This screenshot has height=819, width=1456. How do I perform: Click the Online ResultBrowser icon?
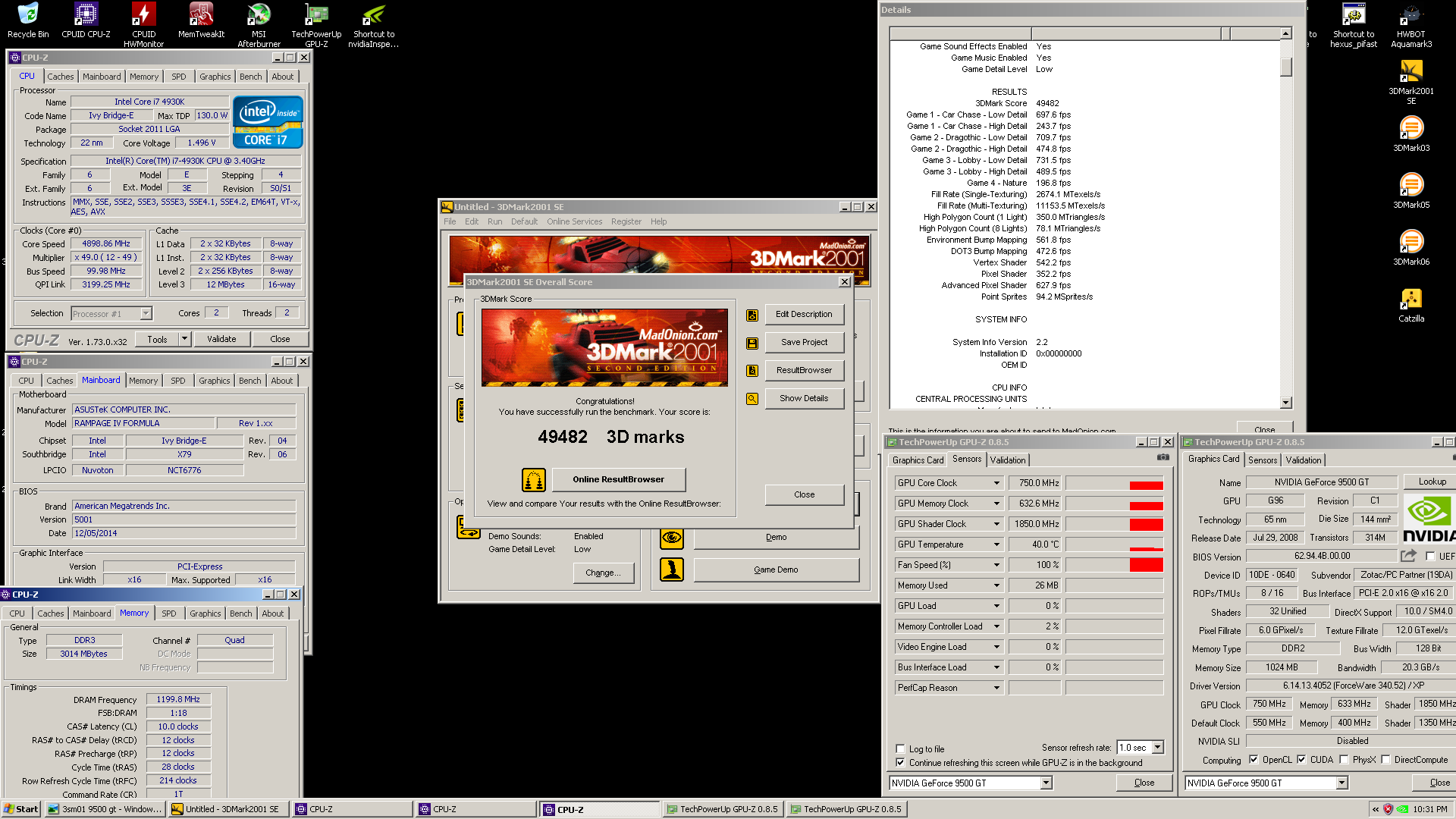click(534, 479)
